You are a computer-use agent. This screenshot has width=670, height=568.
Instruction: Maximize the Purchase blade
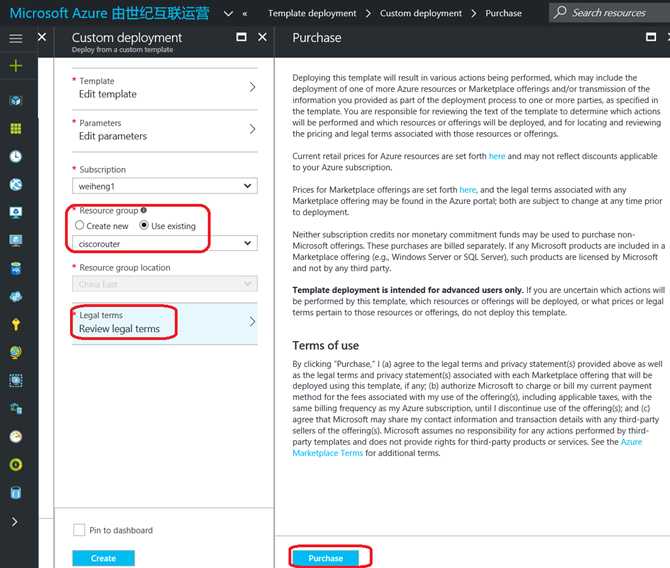pyautogui.click(x=651, y=37)
